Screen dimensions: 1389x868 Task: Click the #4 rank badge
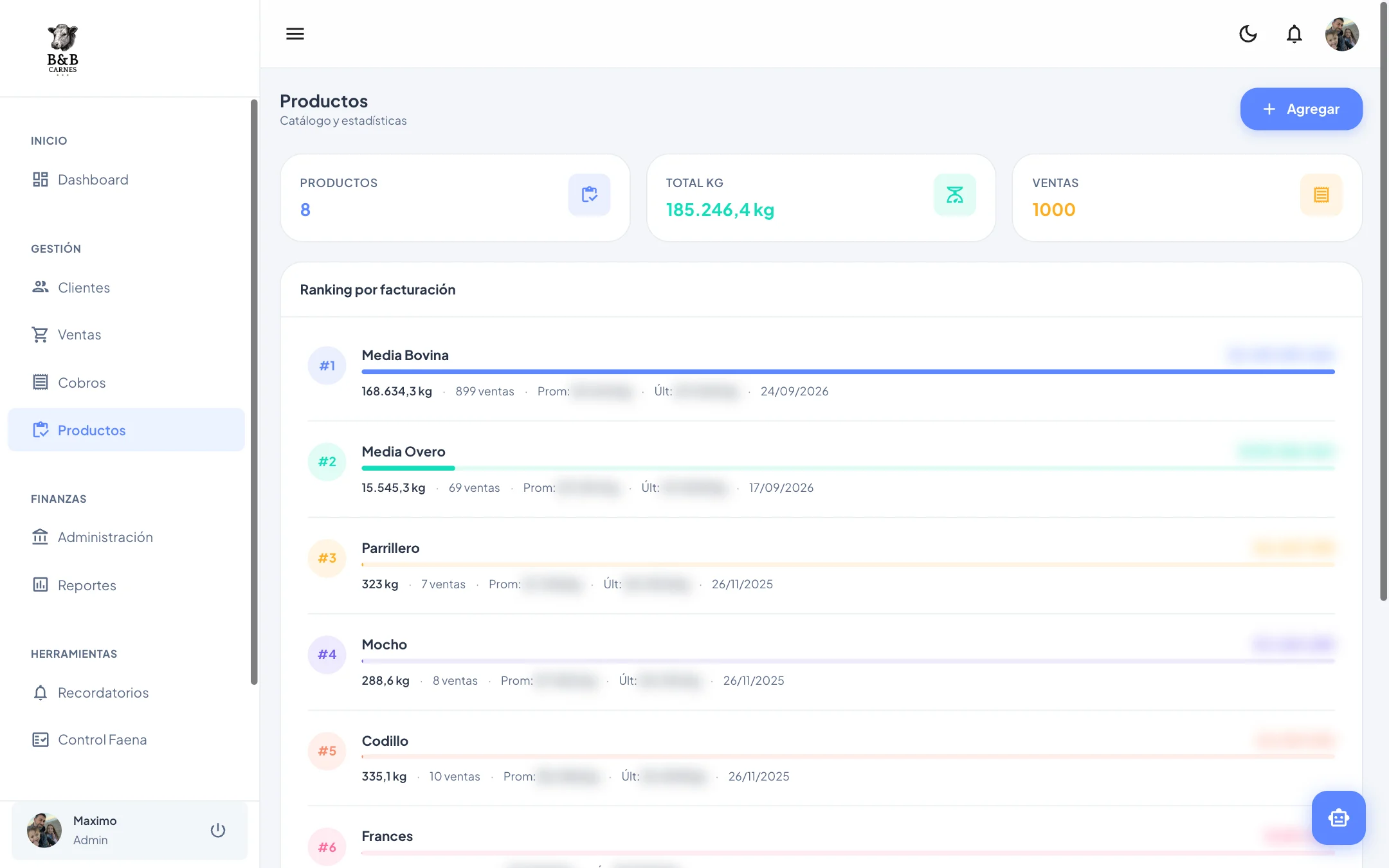[327, 655]
